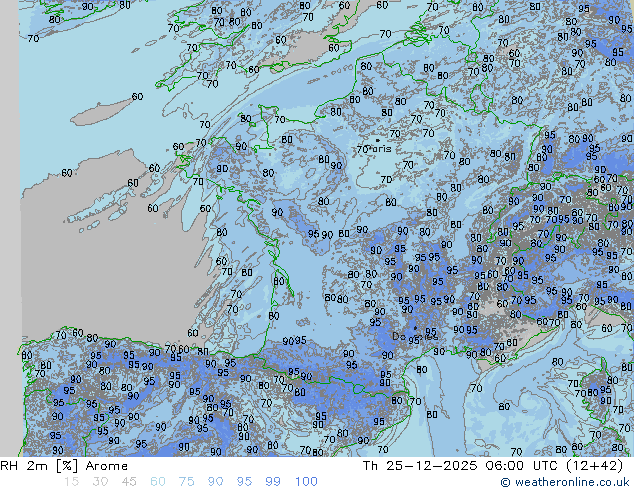Select the 100 legend value
Viewport: 634px width, 490px height.
[x=305, y=482]
